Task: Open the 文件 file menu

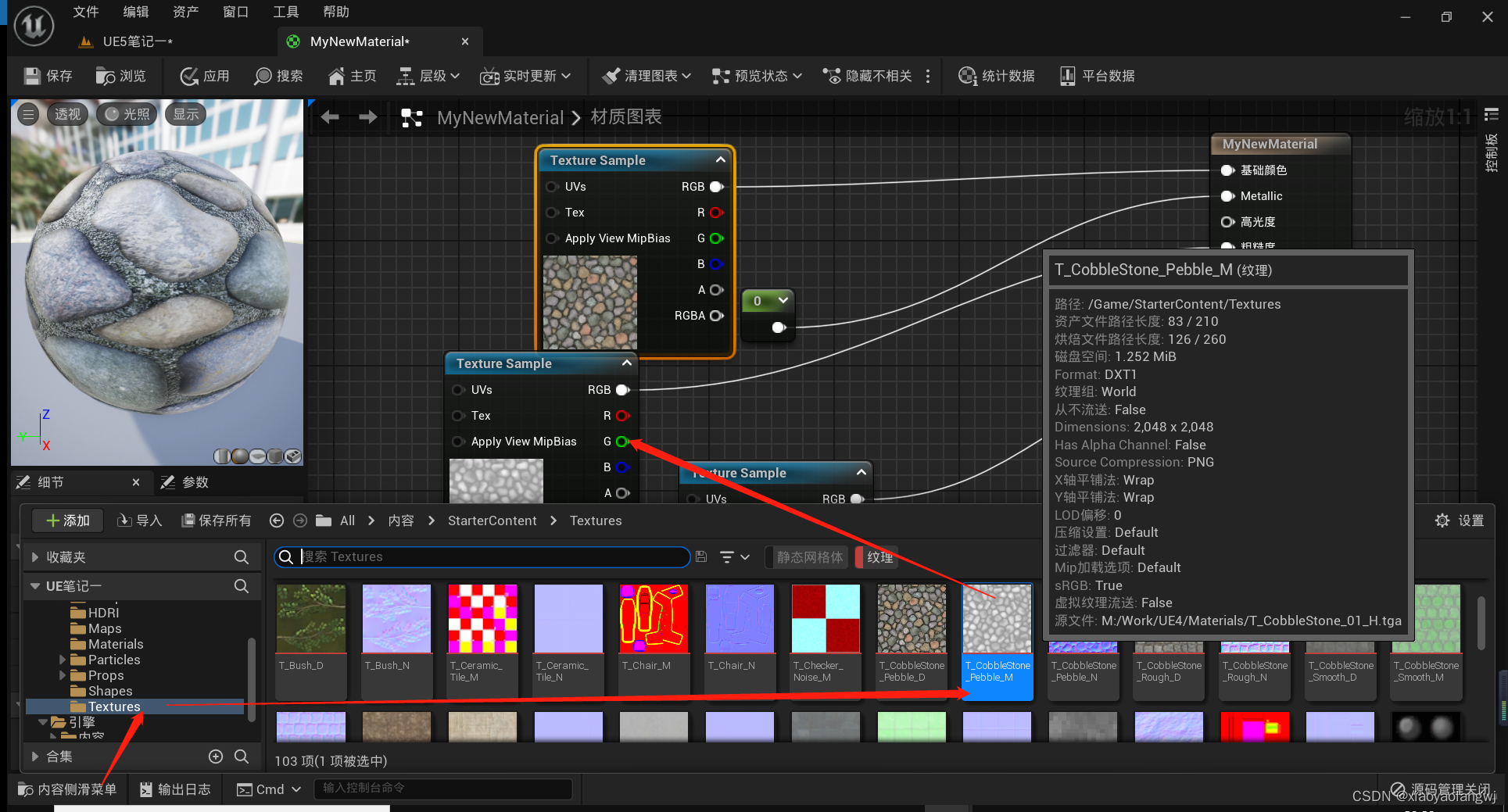Action: pyautogui.click(x=86, y=12)
